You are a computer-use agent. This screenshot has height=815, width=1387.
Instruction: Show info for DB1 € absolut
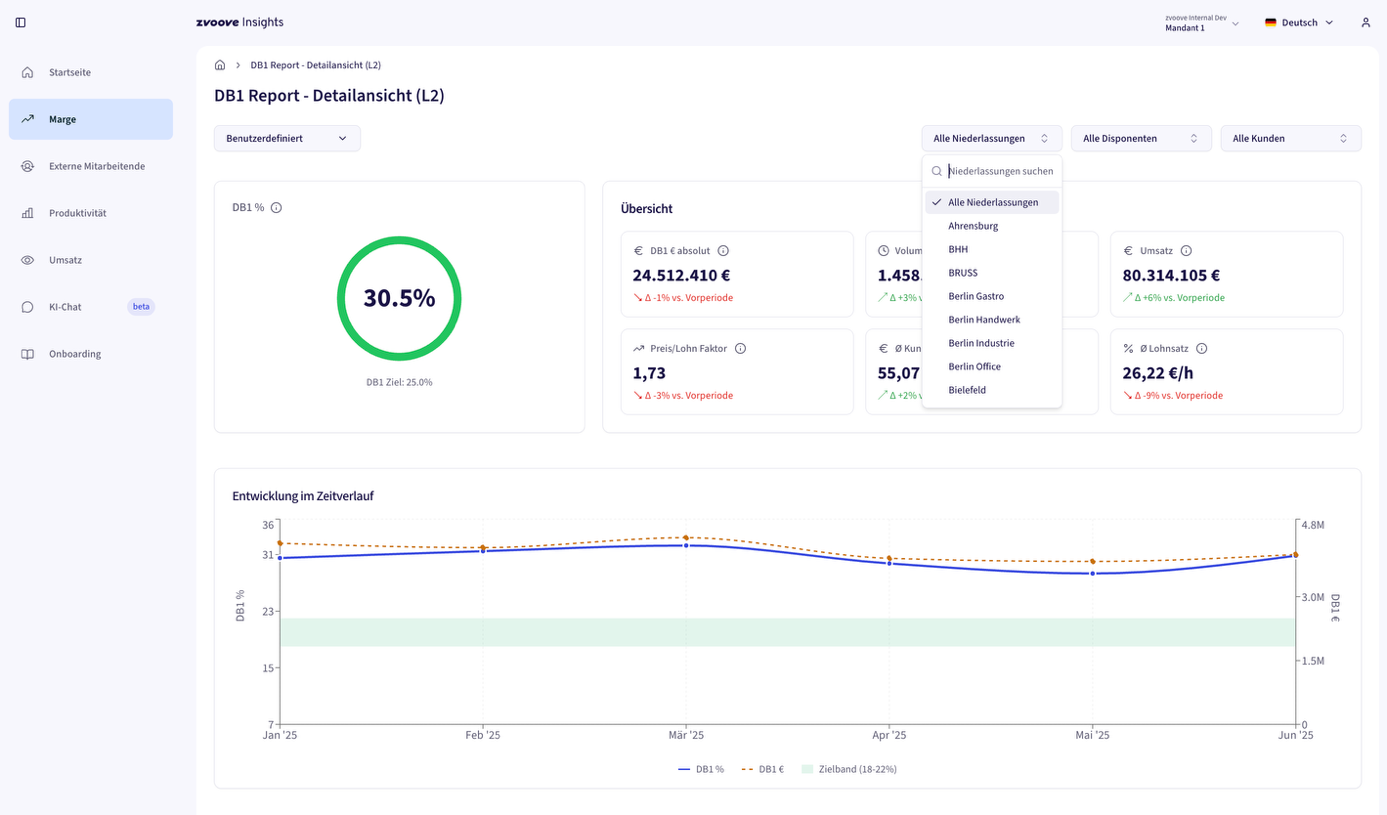[723, 251]
